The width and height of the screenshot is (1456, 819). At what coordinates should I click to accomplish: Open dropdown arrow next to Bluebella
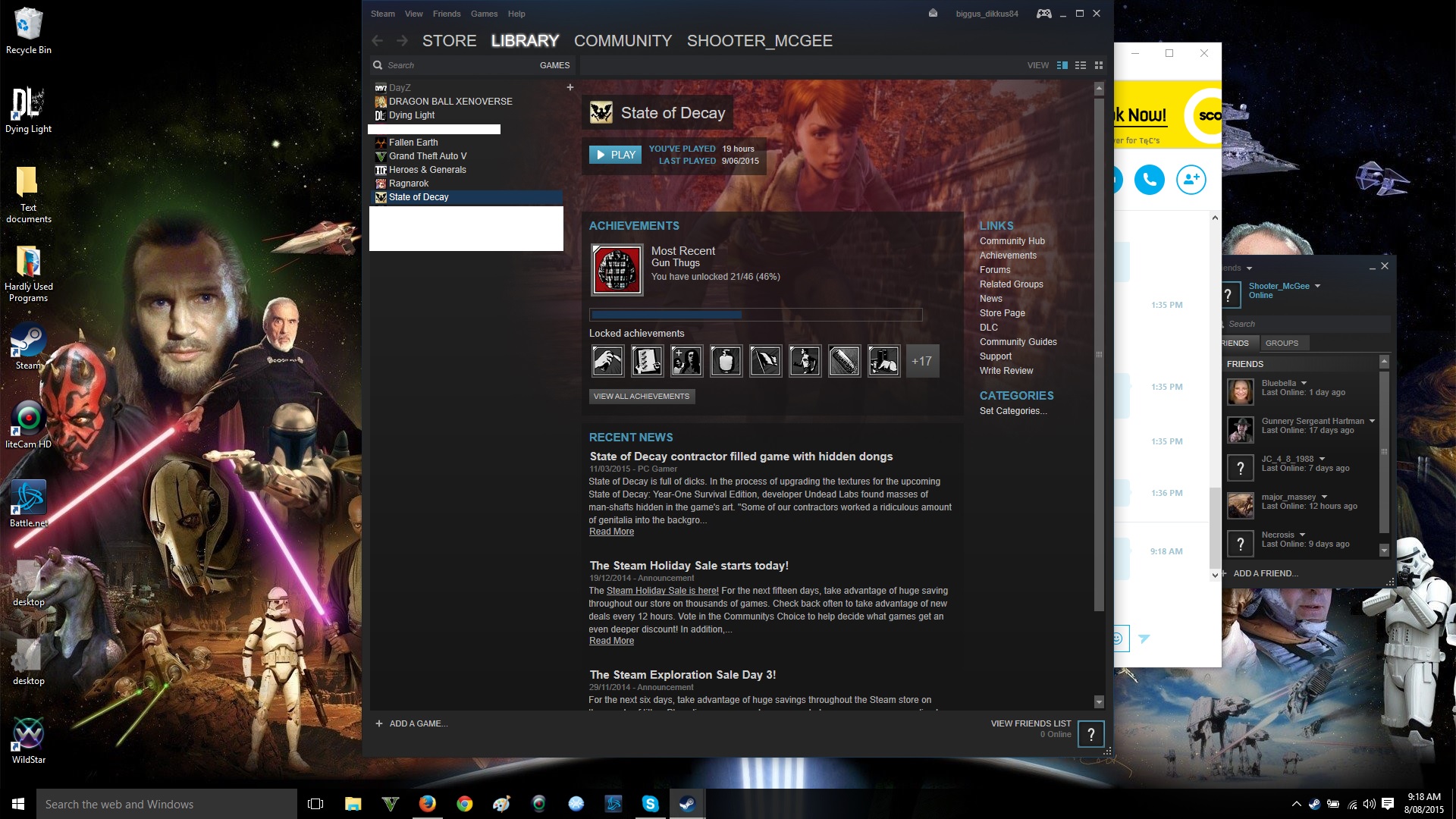[1304, 383]
